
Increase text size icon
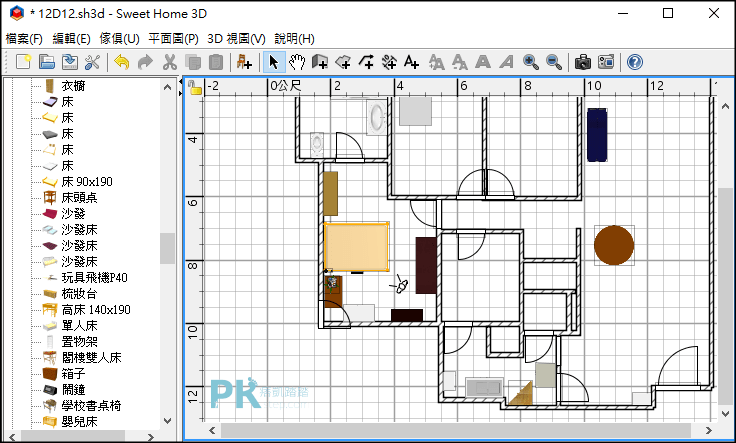(x=437, y=61)
